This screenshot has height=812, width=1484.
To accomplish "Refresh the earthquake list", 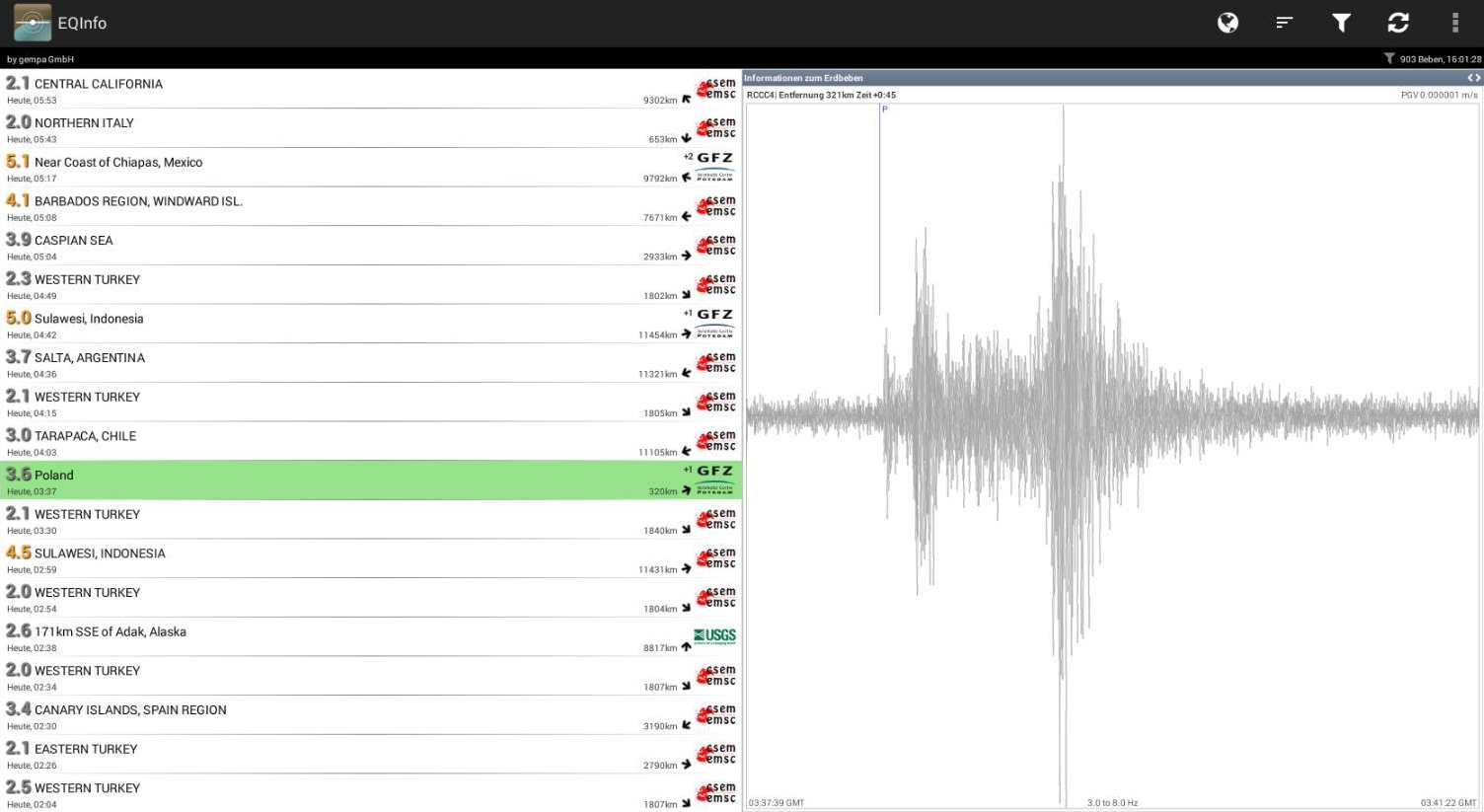I will (x=1398, y=23).
